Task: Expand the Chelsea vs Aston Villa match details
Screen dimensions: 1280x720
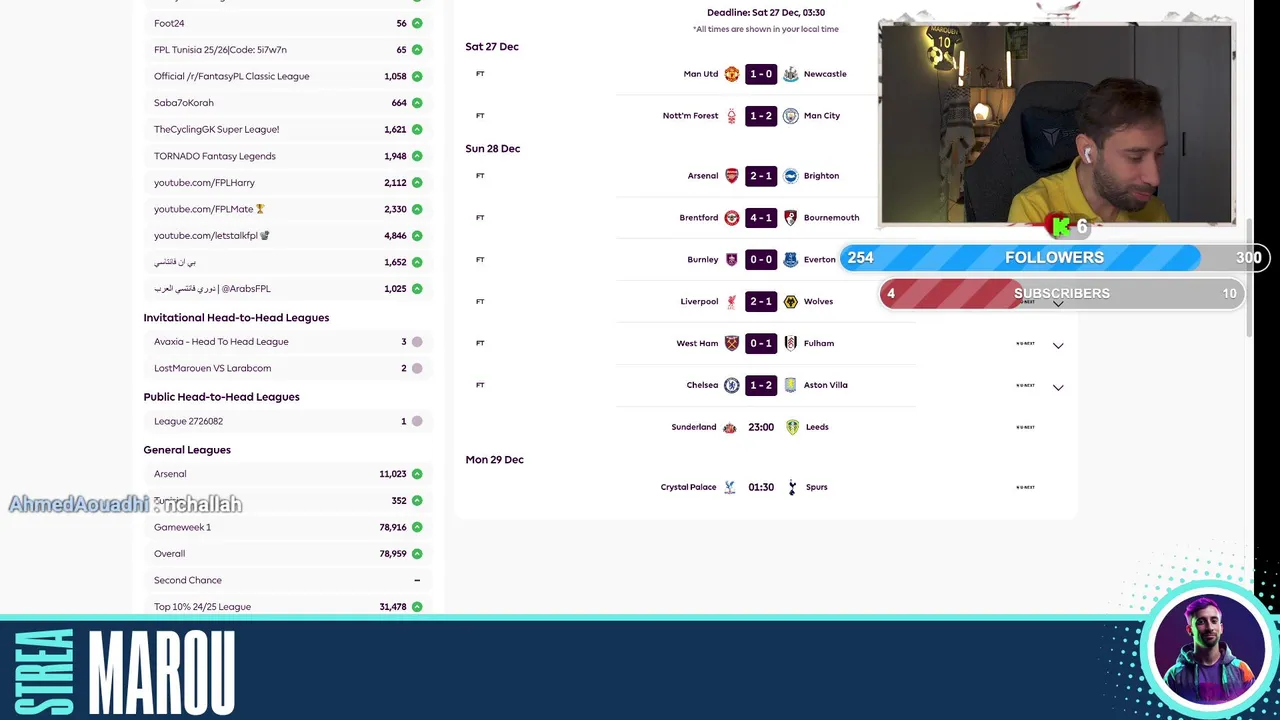Action: click(x=1058, y=387)
